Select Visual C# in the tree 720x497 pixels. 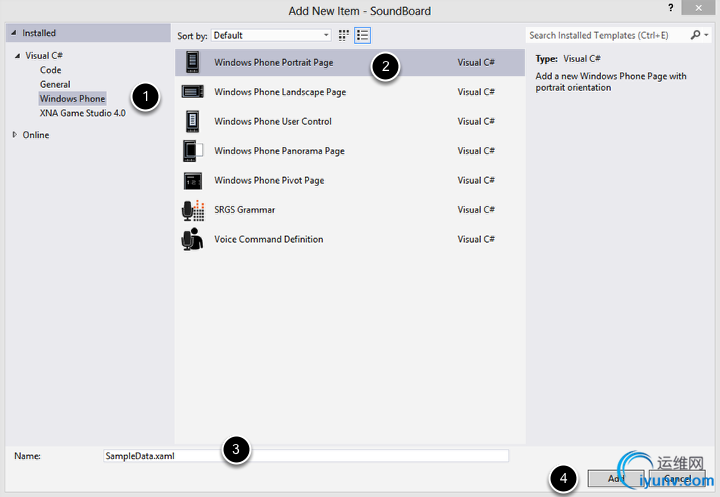(44, 56)
